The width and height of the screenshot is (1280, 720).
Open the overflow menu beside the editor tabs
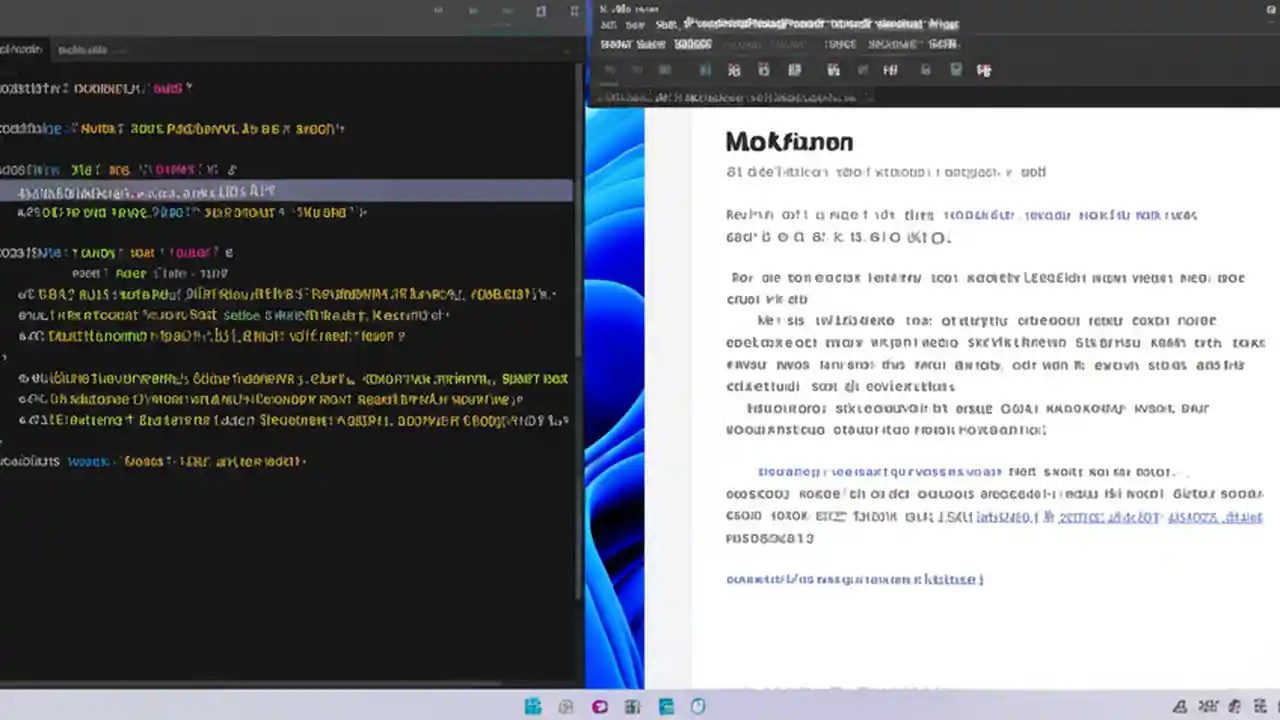574,11
